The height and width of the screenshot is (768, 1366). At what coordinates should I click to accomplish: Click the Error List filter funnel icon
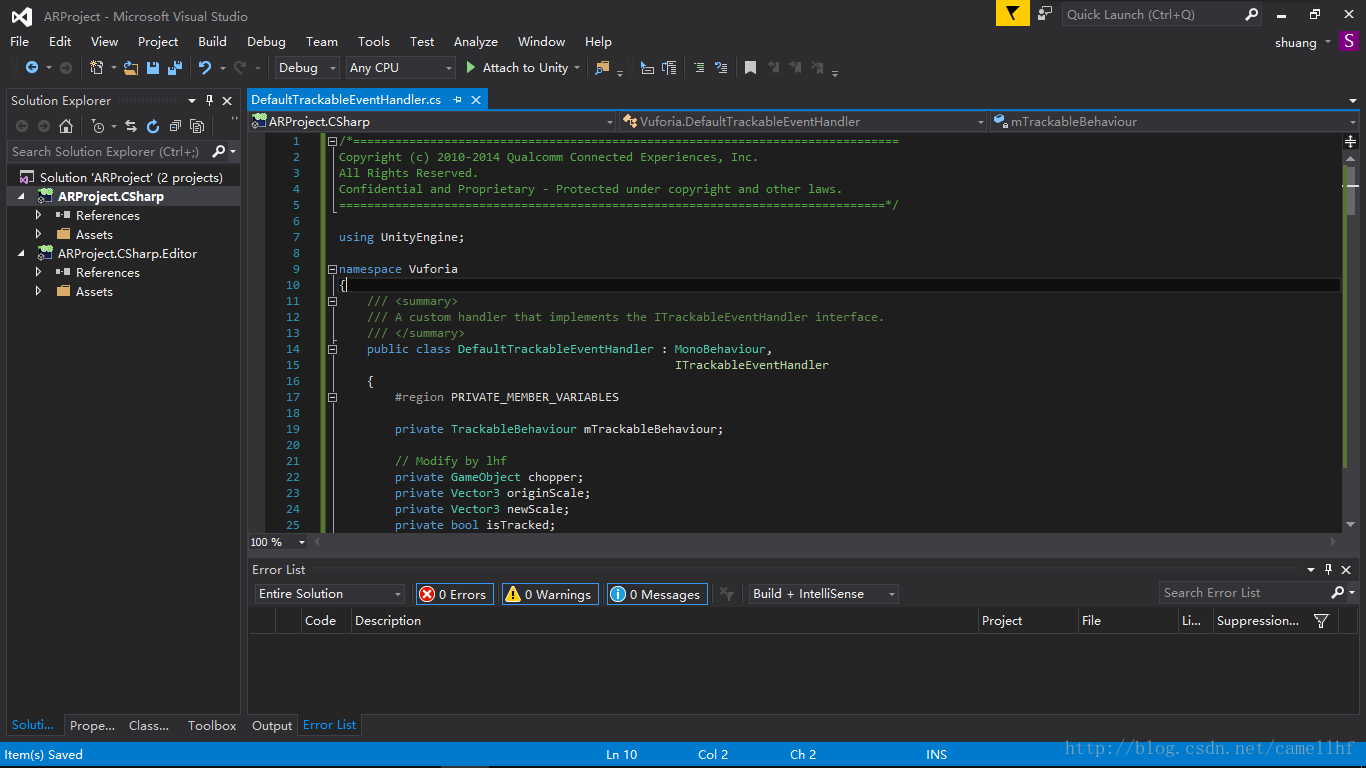(x=1321, y=621)
